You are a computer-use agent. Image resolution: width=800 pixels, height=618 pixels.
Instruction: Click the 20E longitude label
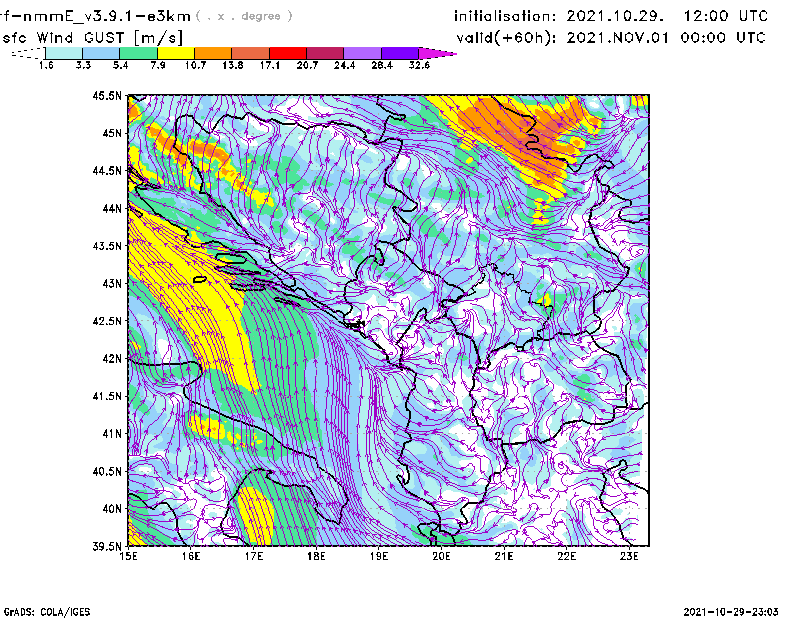click(441, 556)
